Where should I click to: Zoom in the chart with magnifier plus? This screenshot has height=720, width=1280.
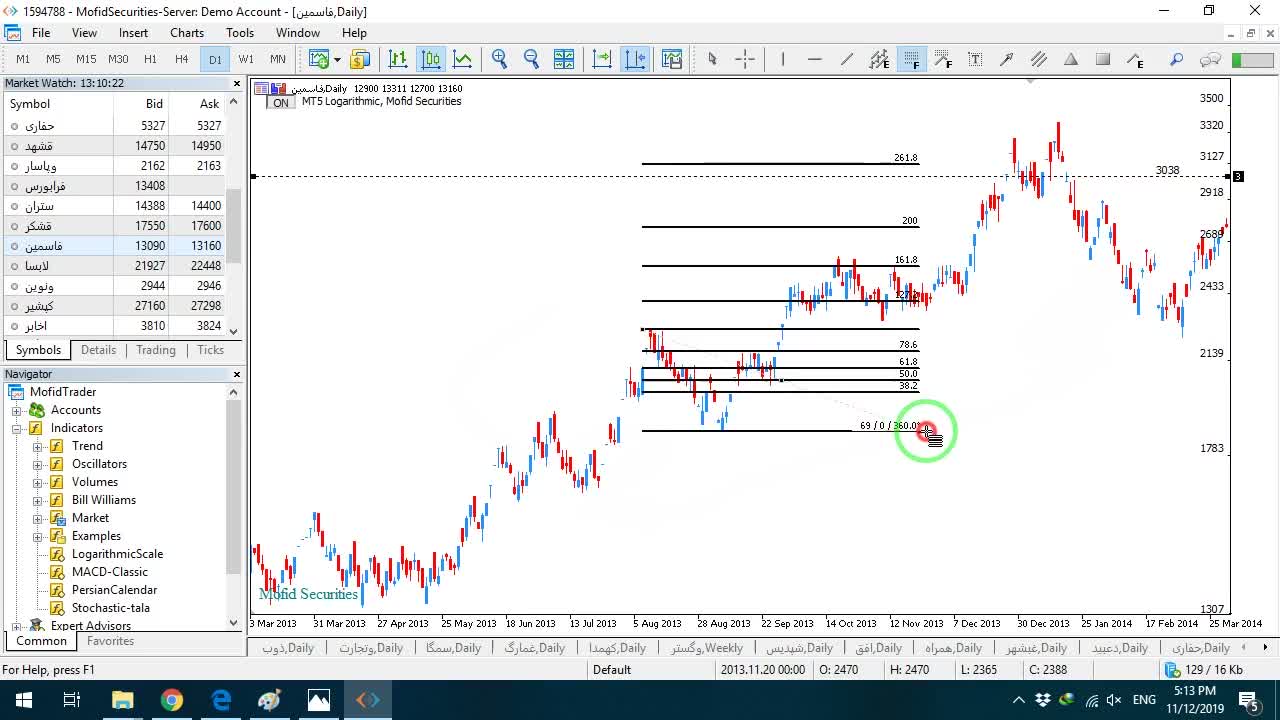coord(500,59)
